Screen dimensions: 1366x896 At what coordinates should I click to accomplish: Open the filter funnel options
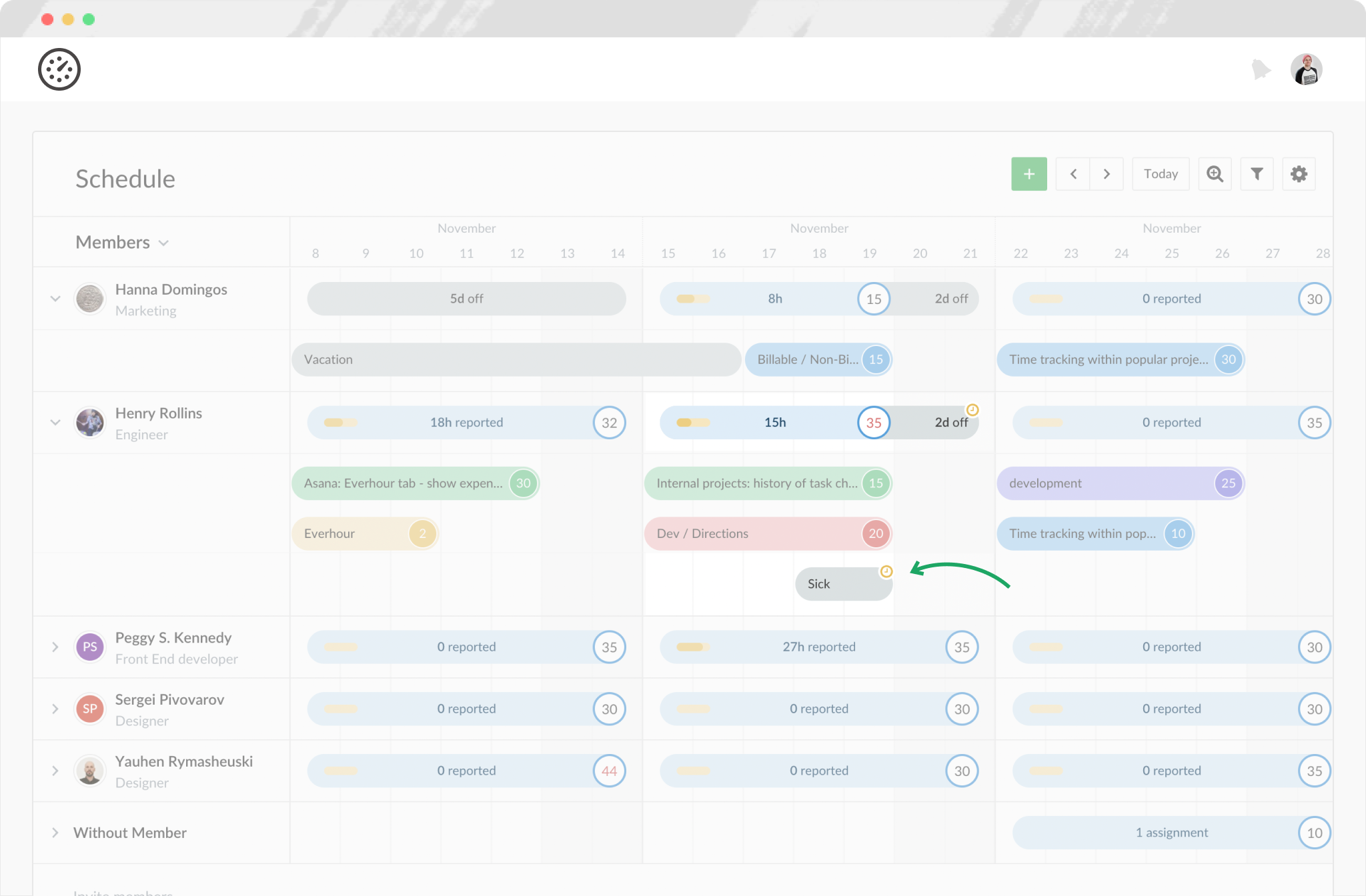(x=1257, y=174)
